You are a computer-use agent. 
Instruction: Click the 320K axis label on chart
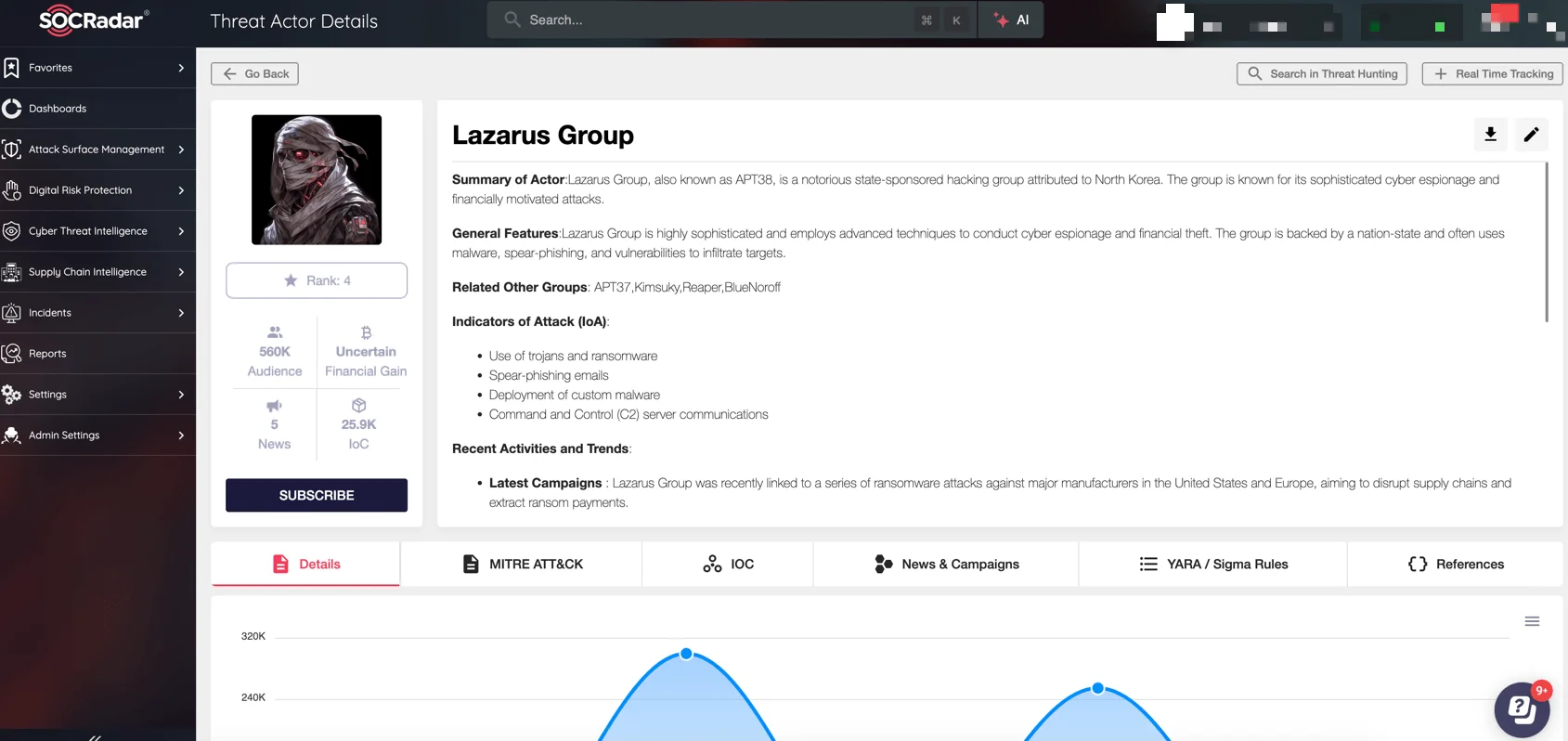(253, 636)
